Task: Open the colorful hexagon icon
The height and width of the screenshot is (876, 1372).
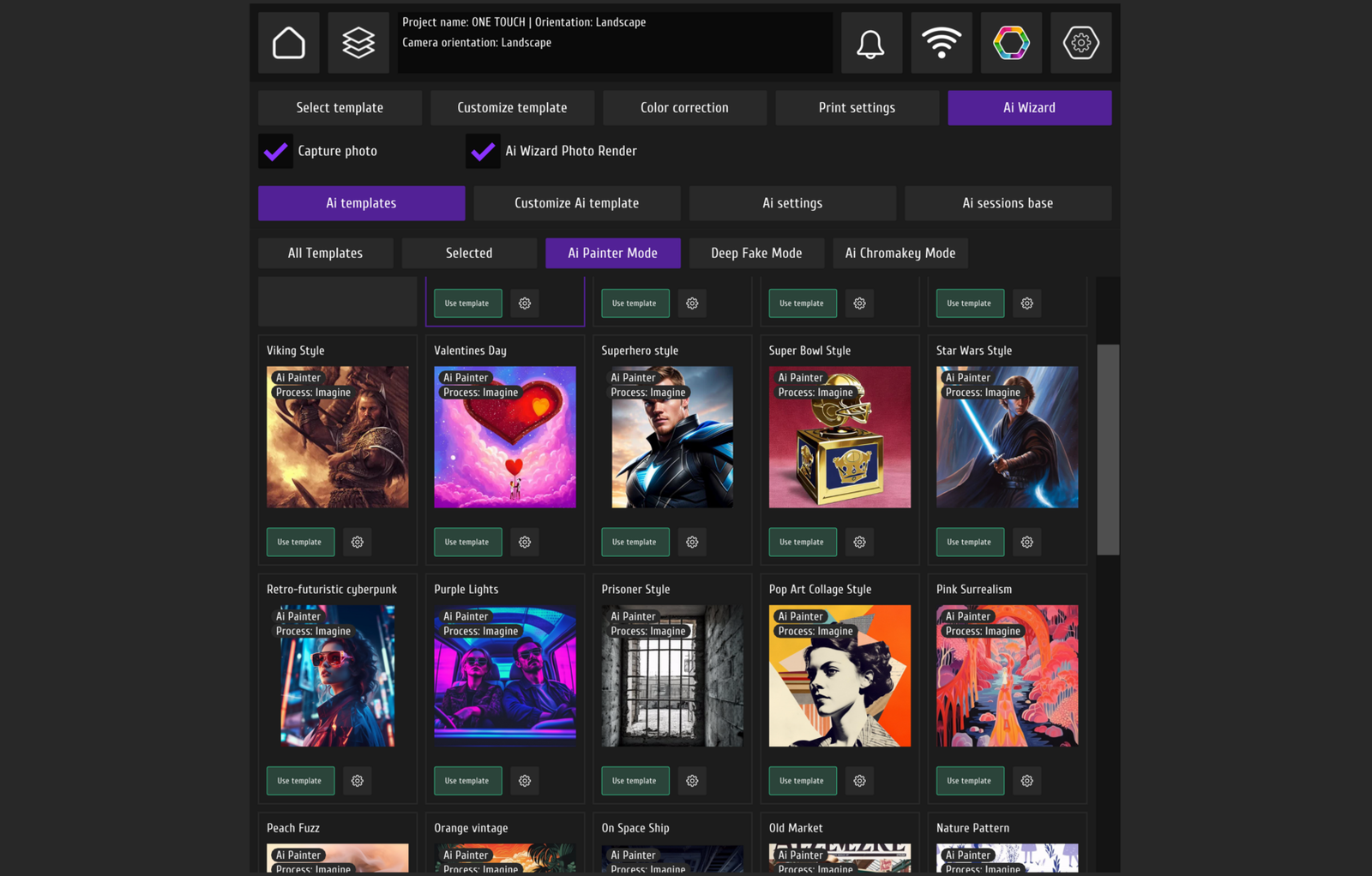Action: point(1011,43)
